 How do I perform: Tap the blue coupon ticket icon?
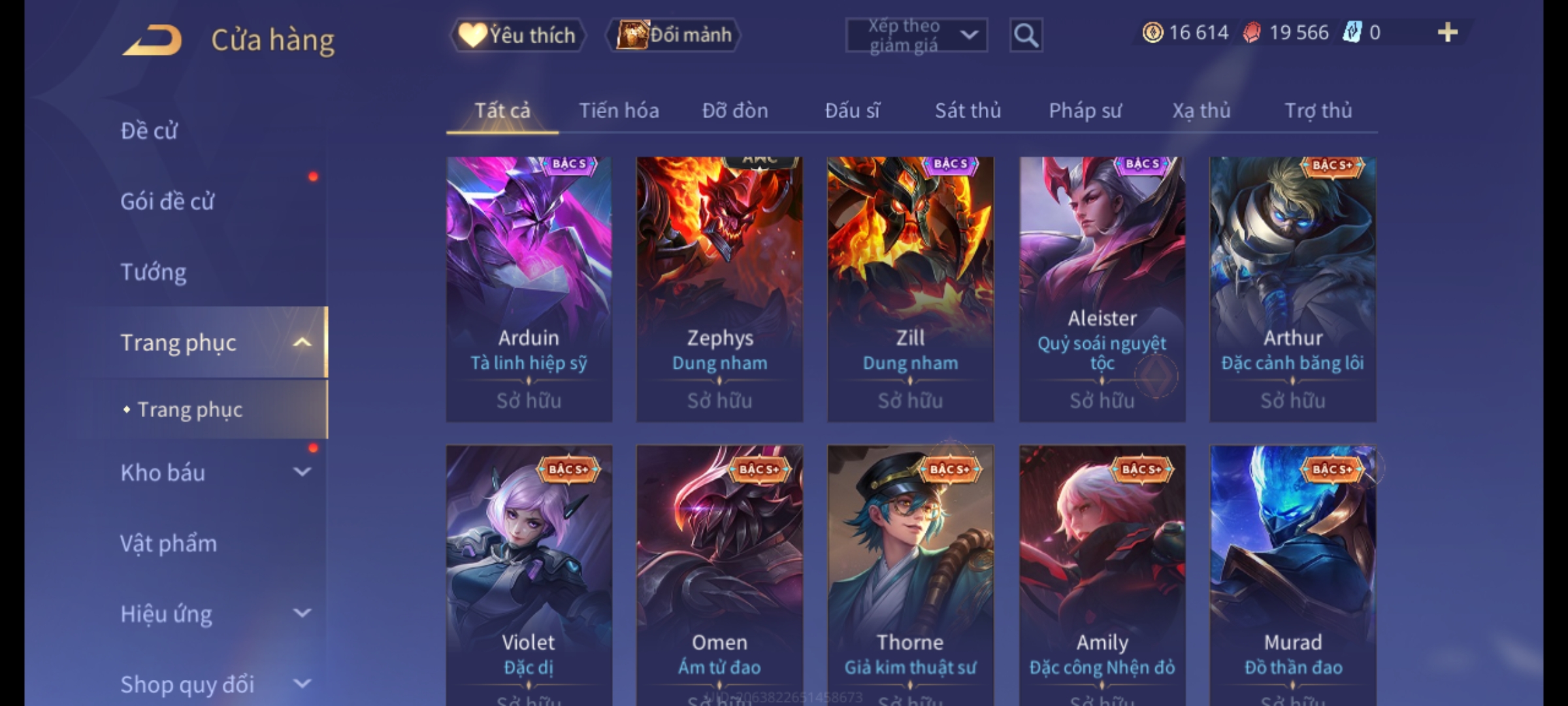[1352, 32]
